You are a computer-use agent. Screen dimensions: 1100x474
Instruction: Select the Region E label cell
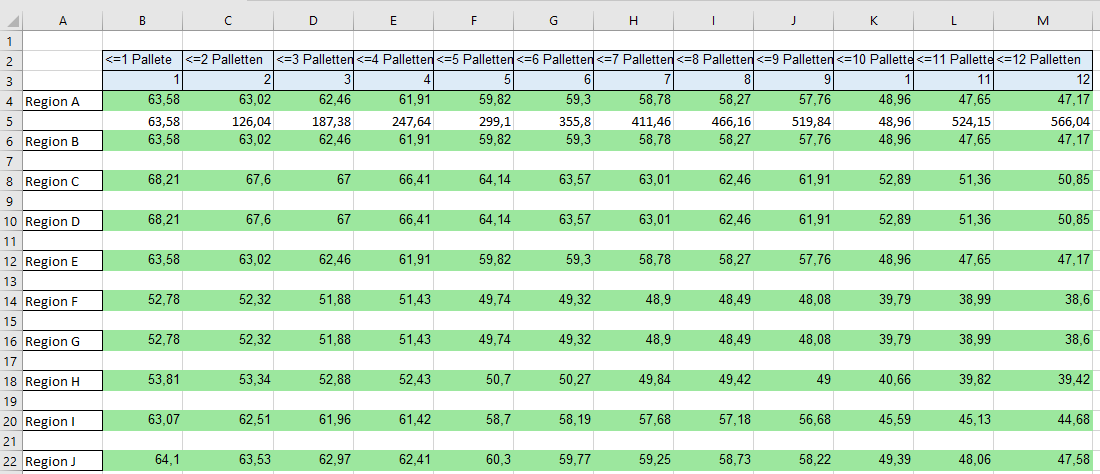point(62,262)
